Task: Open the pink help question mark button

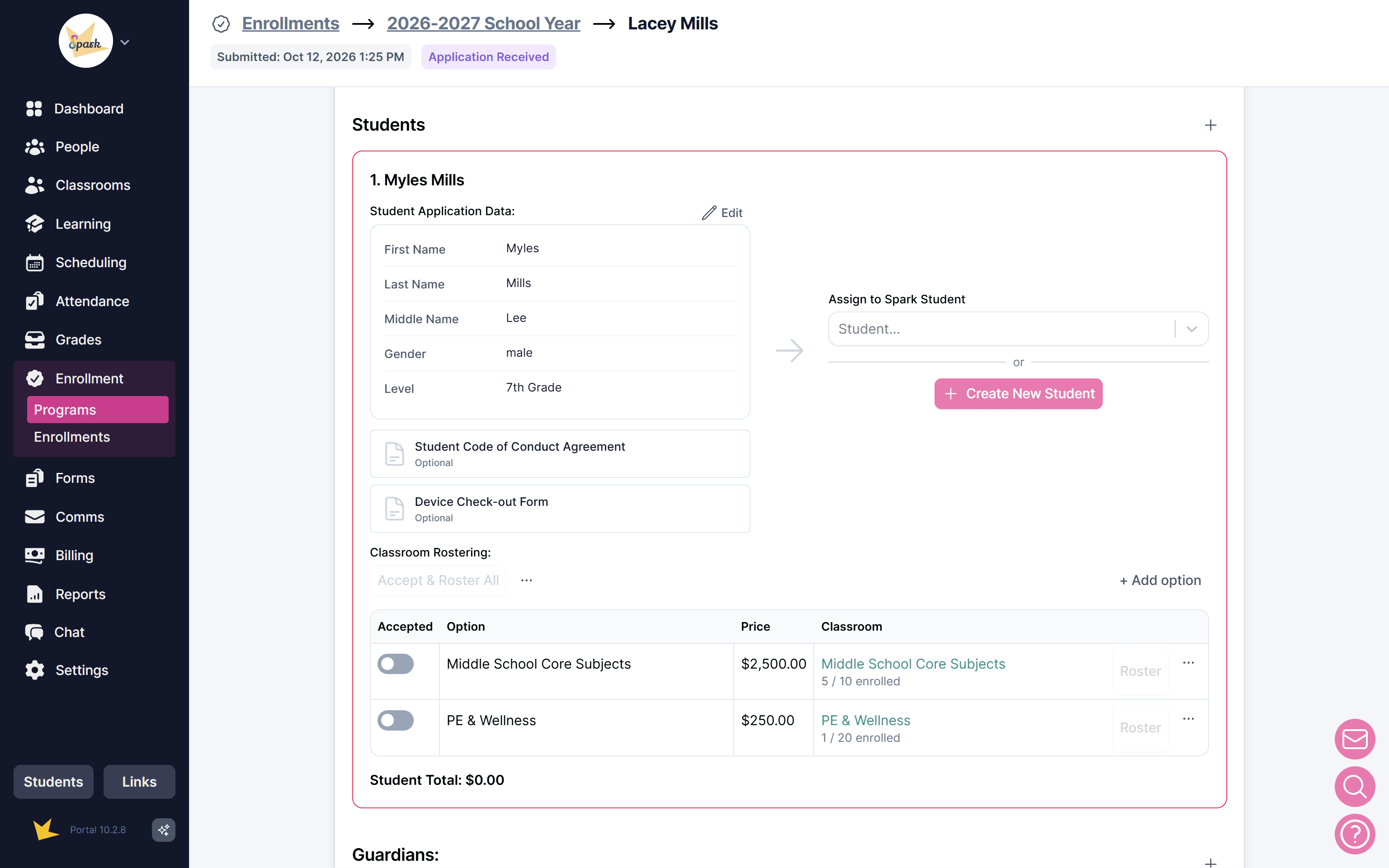Action: pos(1355,834)
